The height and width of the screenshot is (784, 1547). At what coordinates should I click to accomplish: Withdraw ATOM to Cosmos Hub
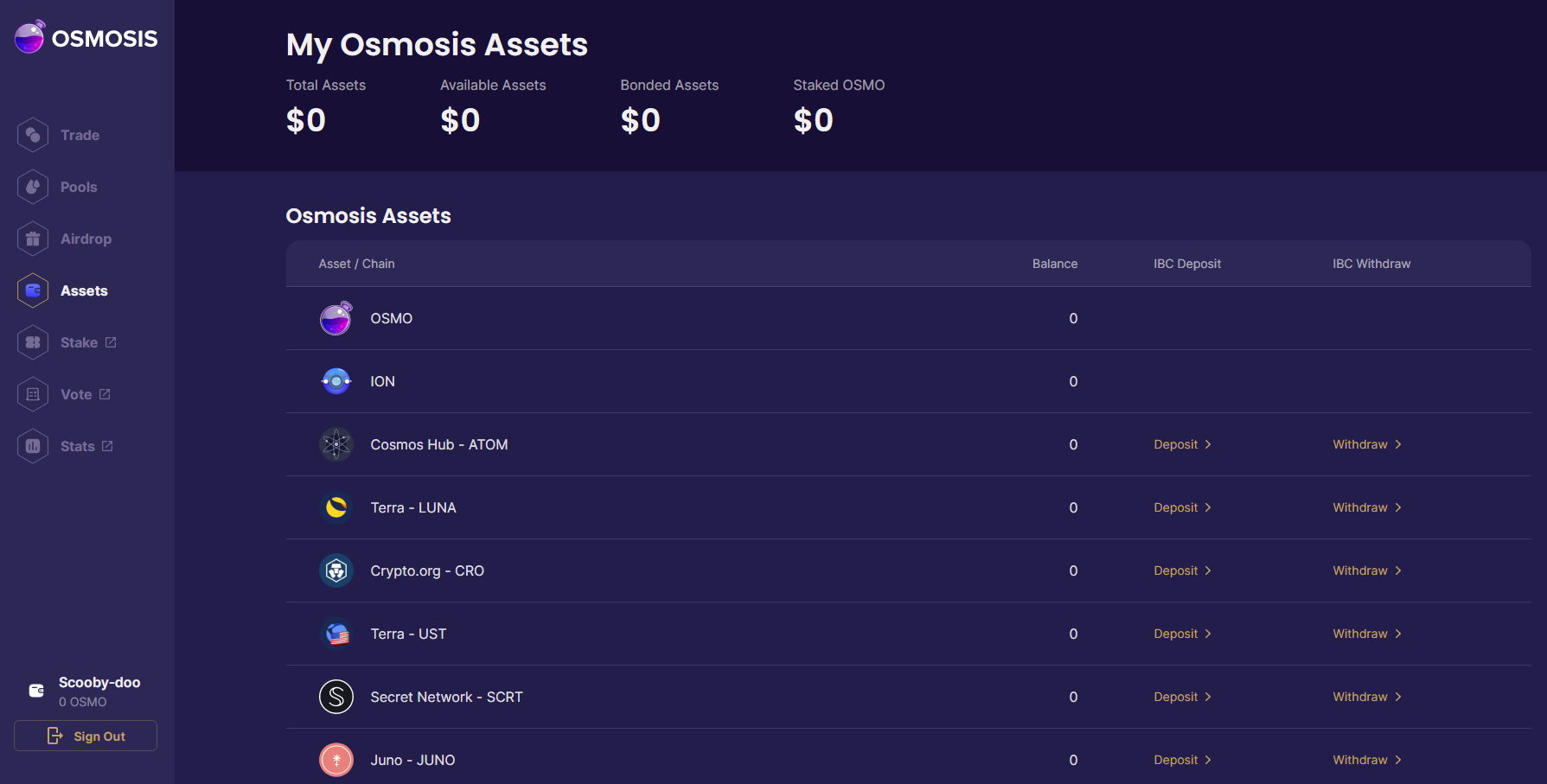tap(1367, 444)
